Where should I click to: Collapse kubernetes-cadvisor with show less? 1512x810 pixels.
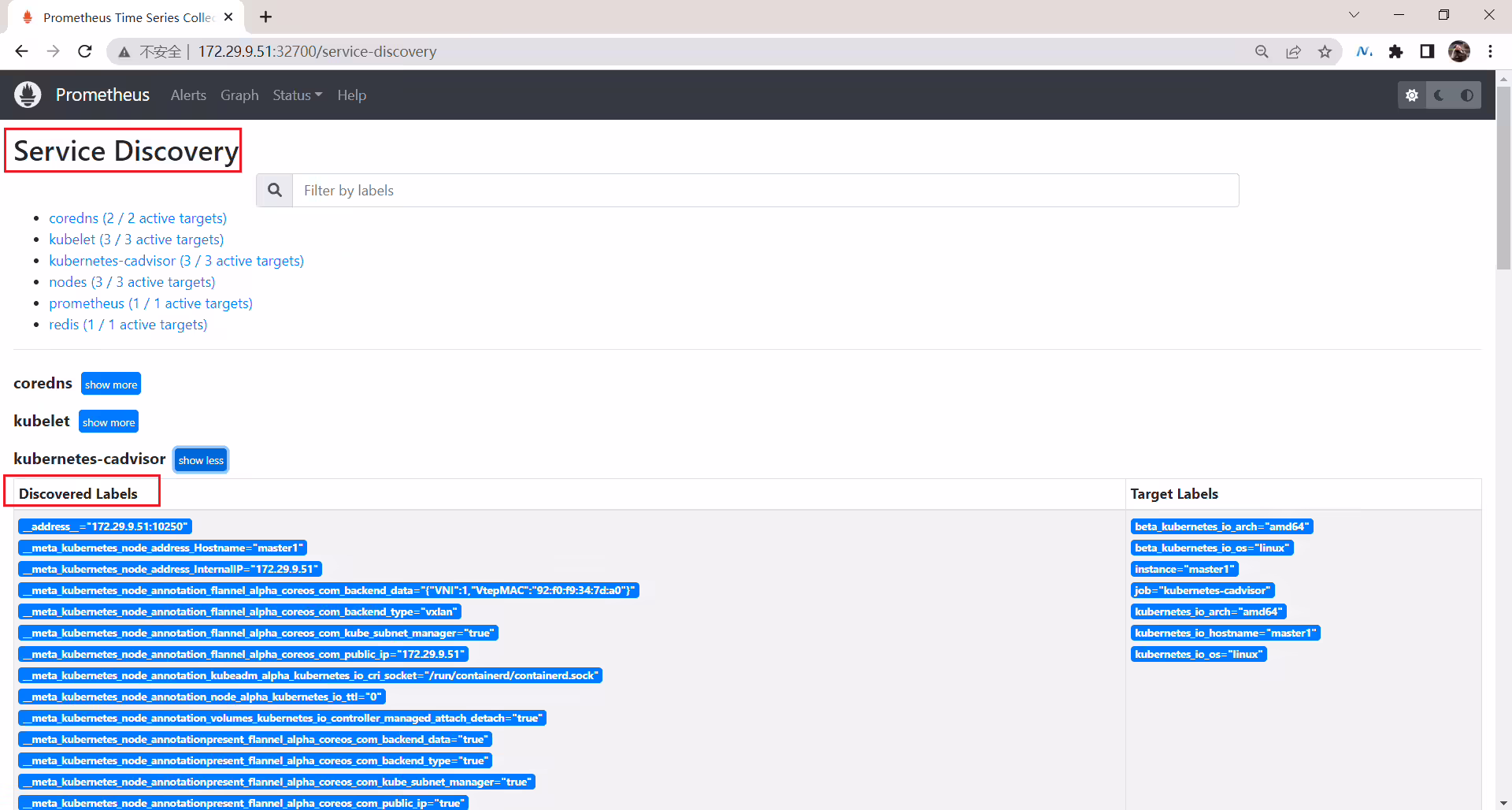point(201,459)
